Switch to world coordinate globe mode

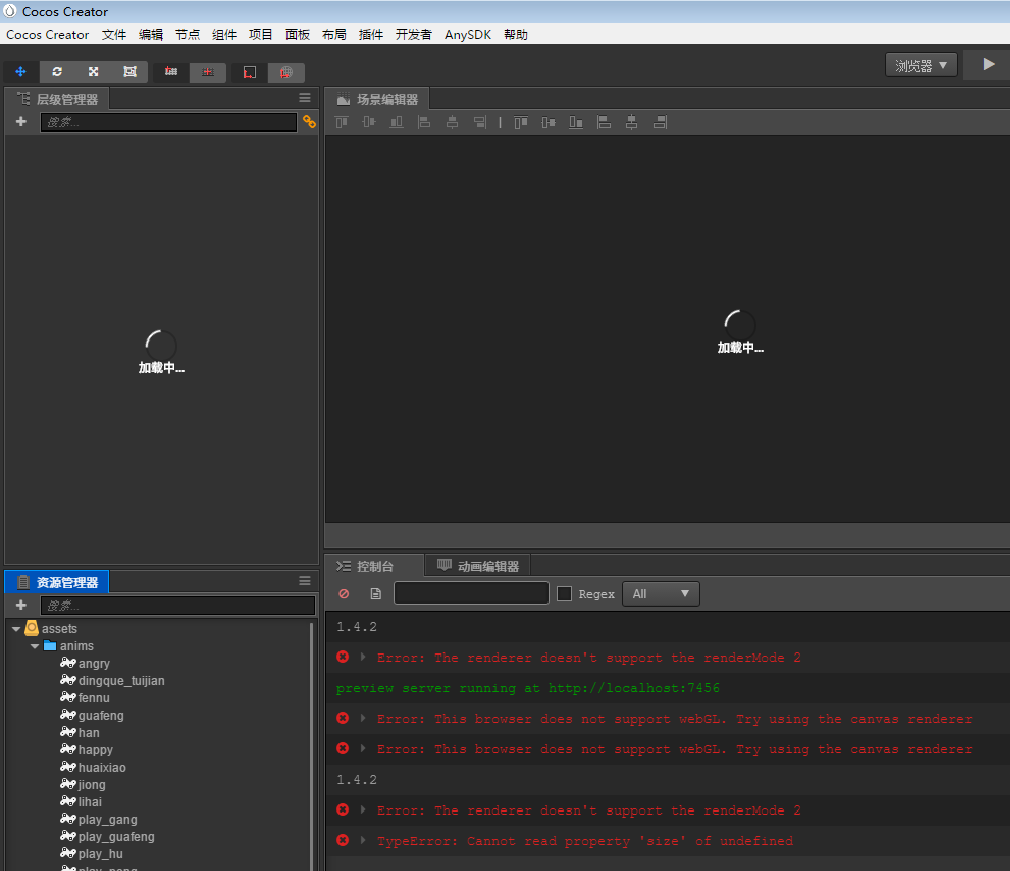point(286,72)
